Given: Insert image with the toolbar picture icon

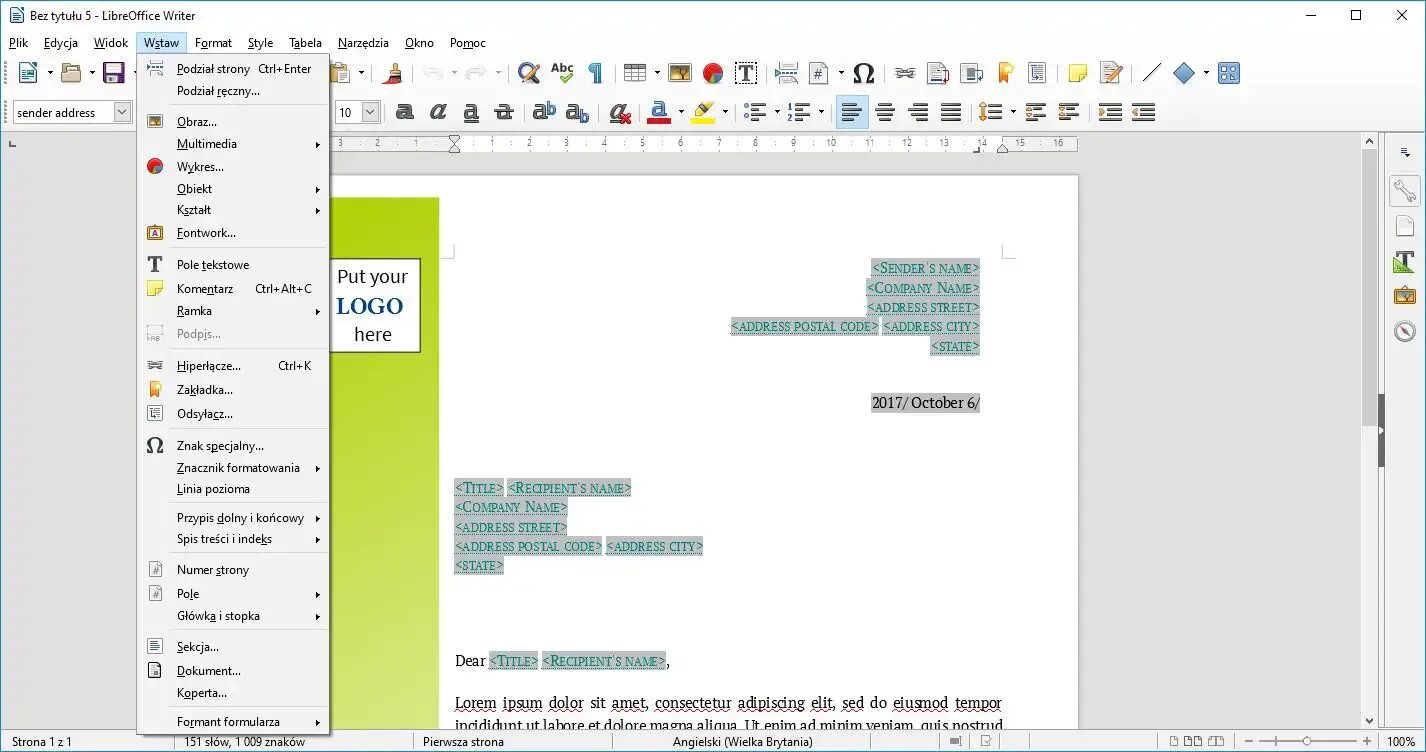Looking at the screenshot, I should pyautogui.click(x=680, y=73).
